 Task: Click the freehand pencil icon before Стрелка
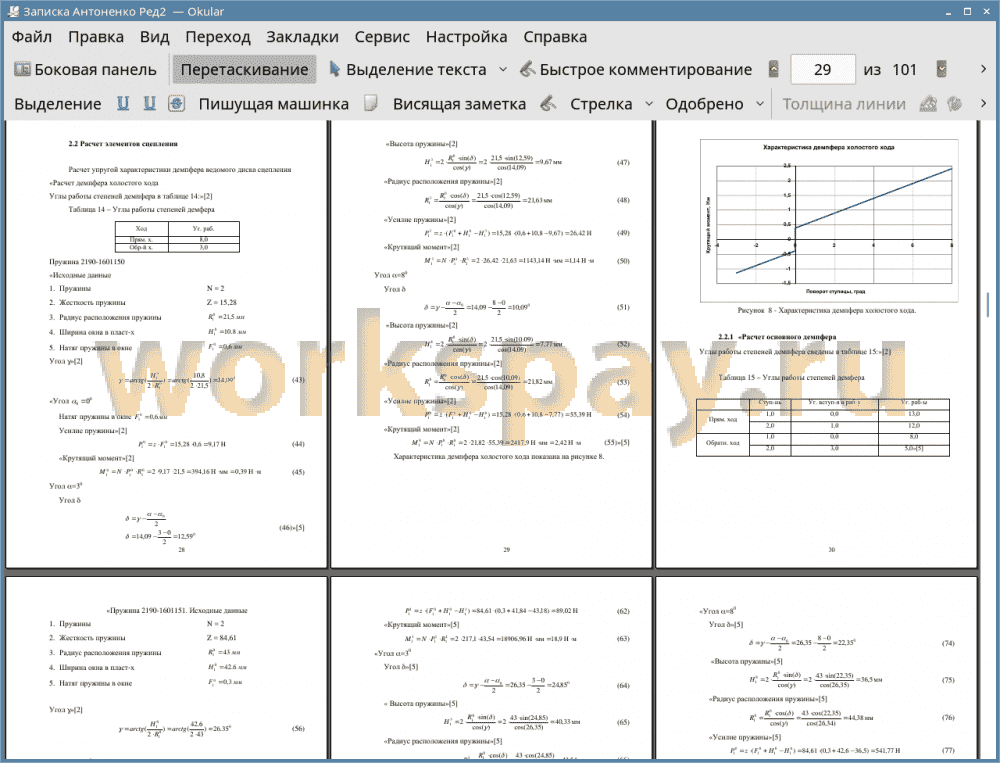(x=548, y=103)
